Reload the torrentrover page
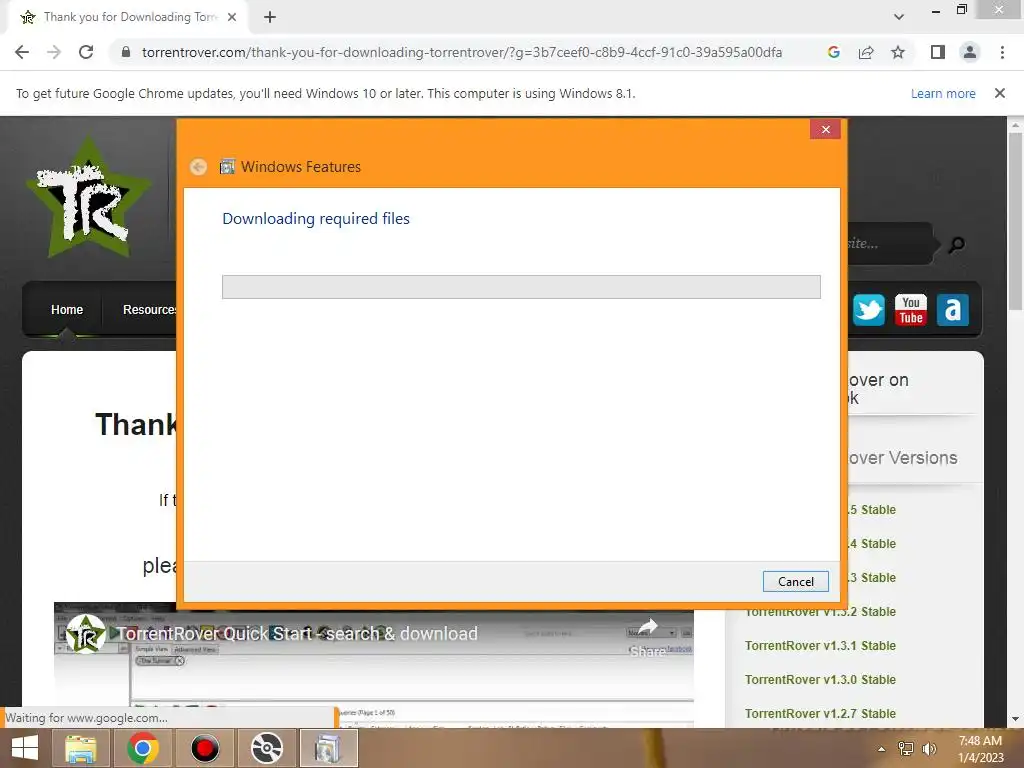The width and height of the screenshot is (1024, 768). [86, 52]
